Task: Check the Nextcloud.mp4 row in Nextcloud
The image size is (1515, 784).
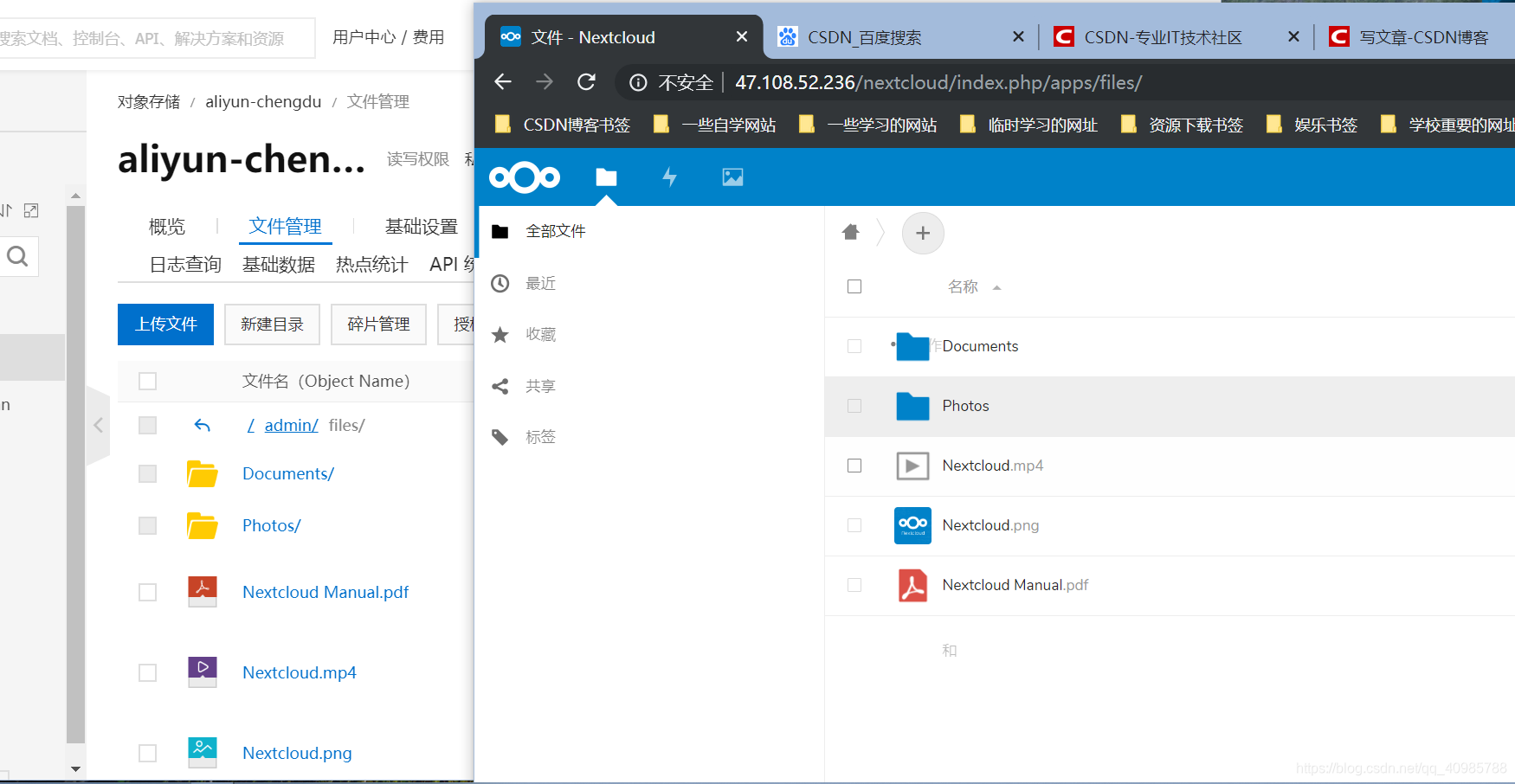Action: click(854, 466)
